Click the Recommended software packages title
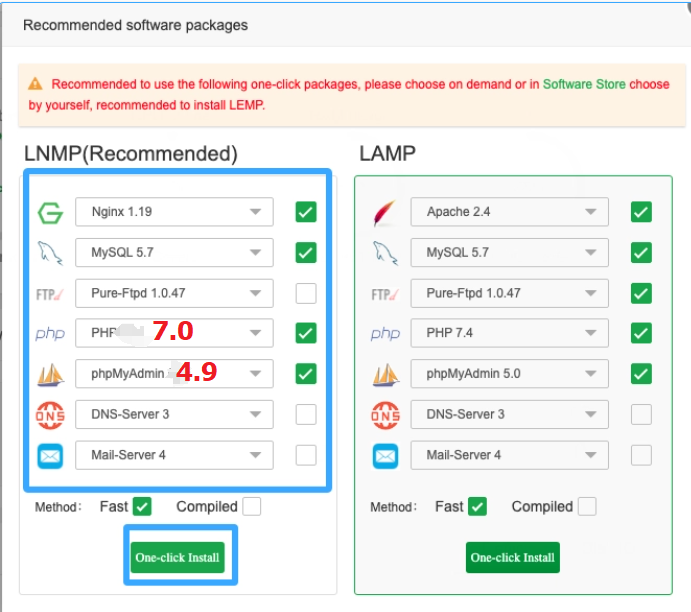 click(135, 25)
